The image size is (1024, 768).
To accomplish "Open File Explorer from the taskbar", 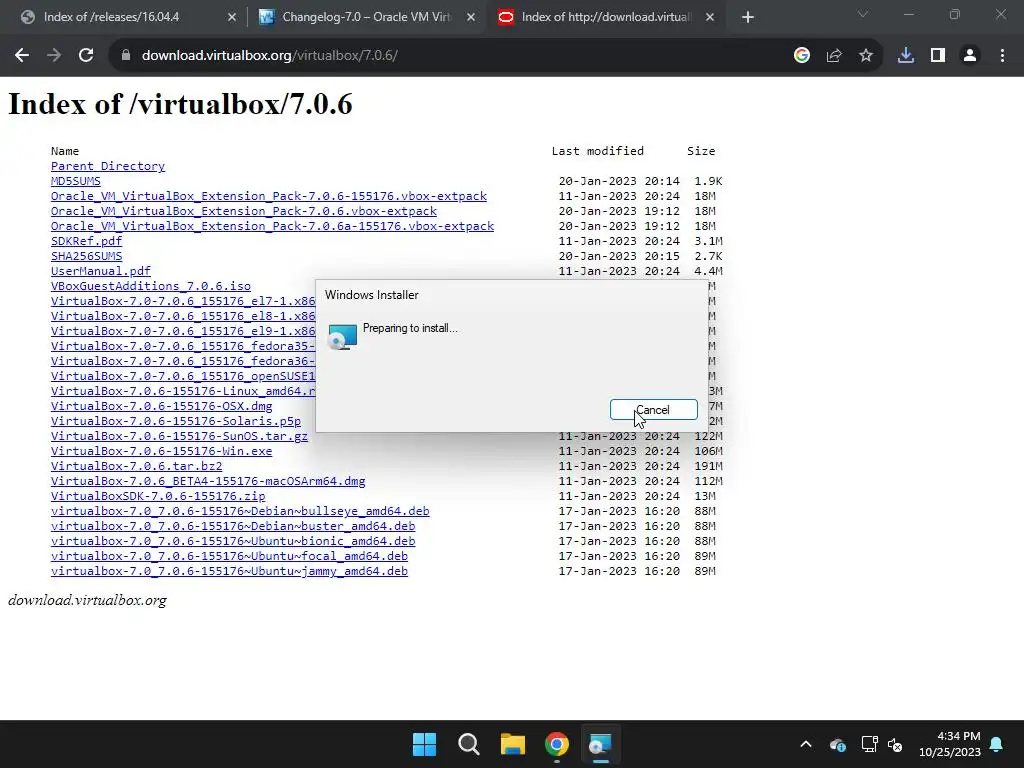I will point(513,744).
